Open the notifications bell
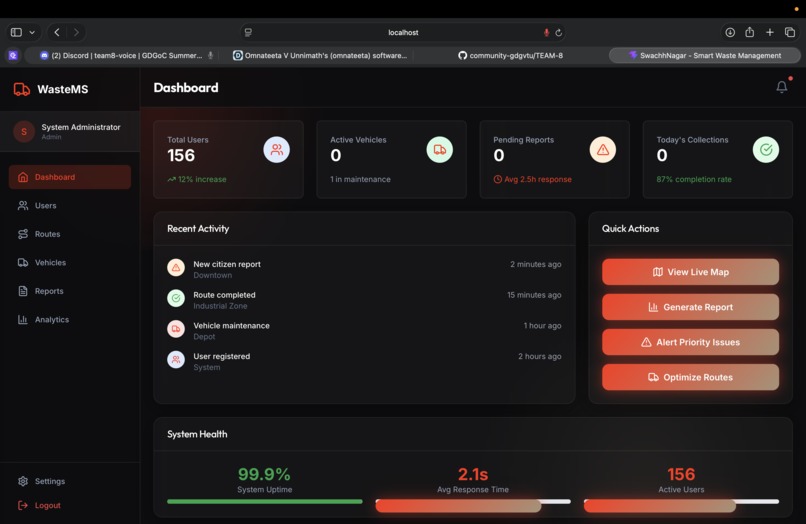Image resolution: width=806 pixels, height=524 pixels. 781,87
